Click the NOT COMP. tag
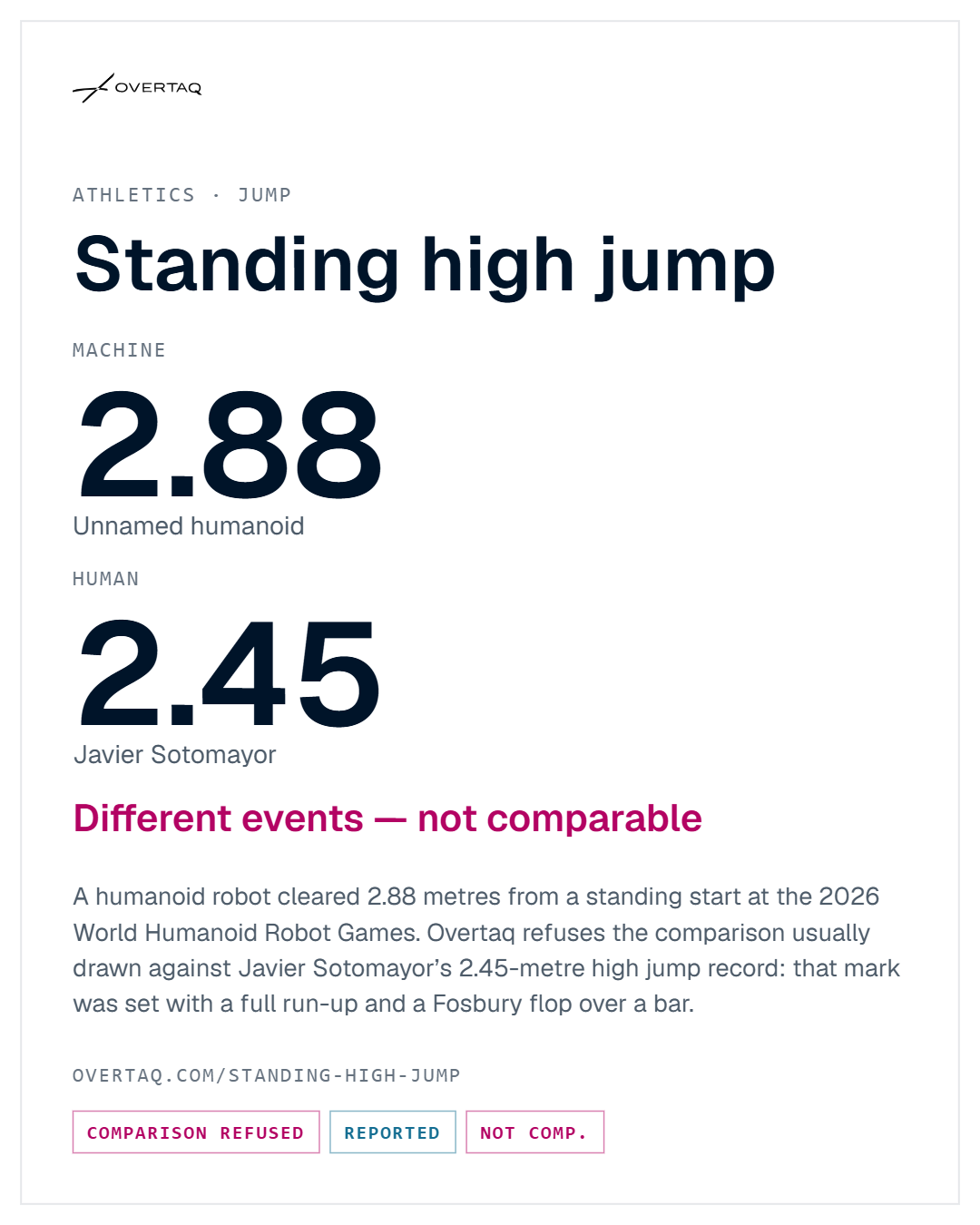Viewport: 980px width, 1225px height. pyautogui.click(x=534, y=1132)
